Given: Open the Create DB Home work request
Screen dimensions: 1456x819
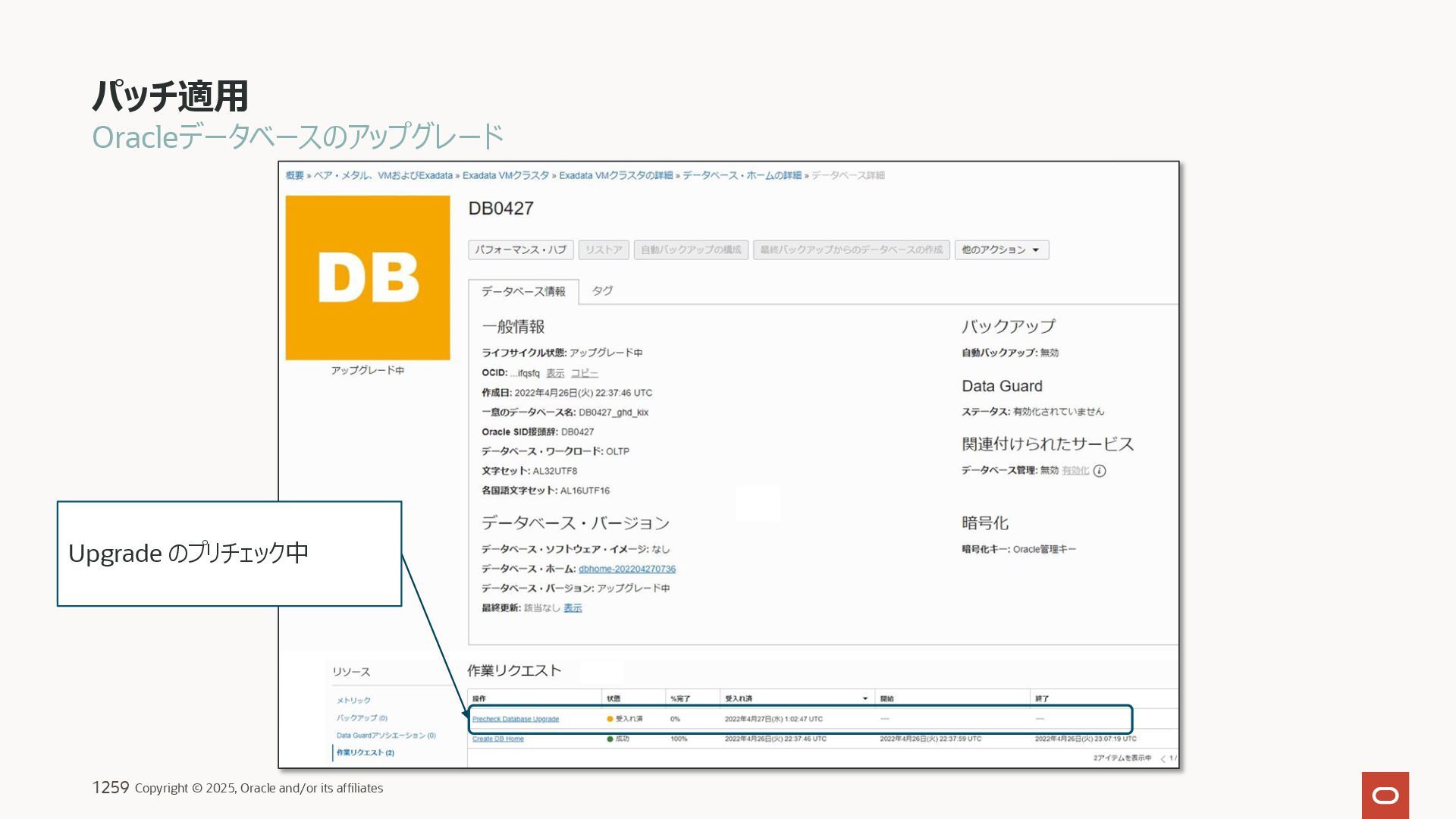Looking at the screenshot, I should point(498,739).
